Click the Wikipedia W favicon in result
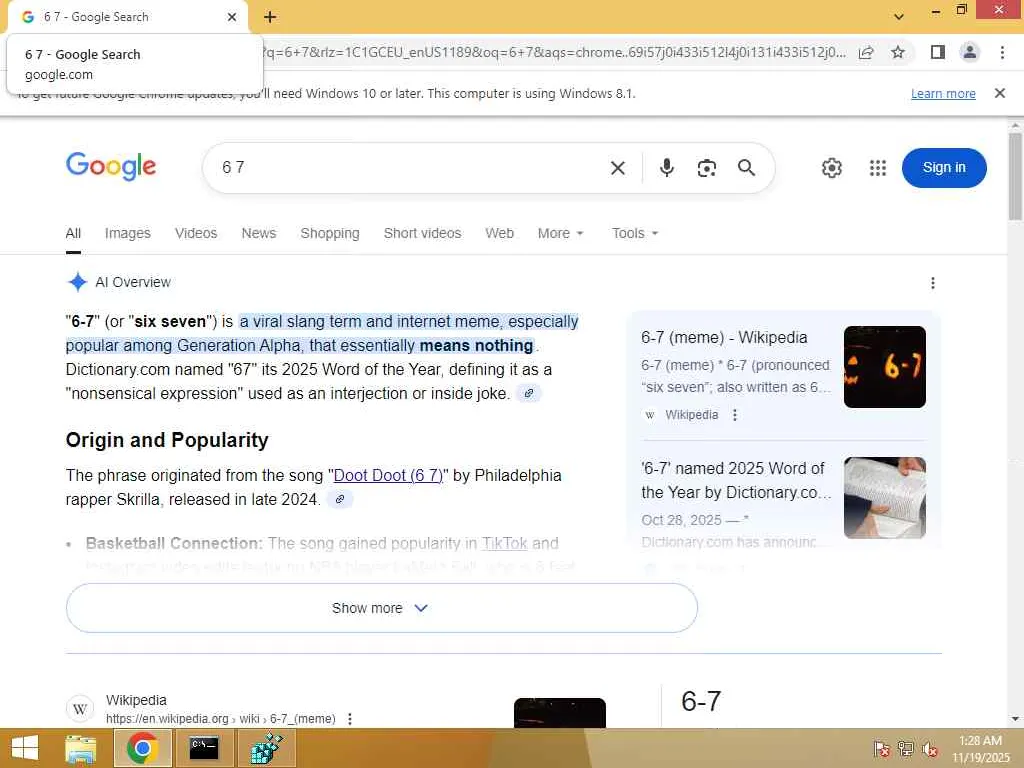The image size is (1024, 768). tap(80, 709)
